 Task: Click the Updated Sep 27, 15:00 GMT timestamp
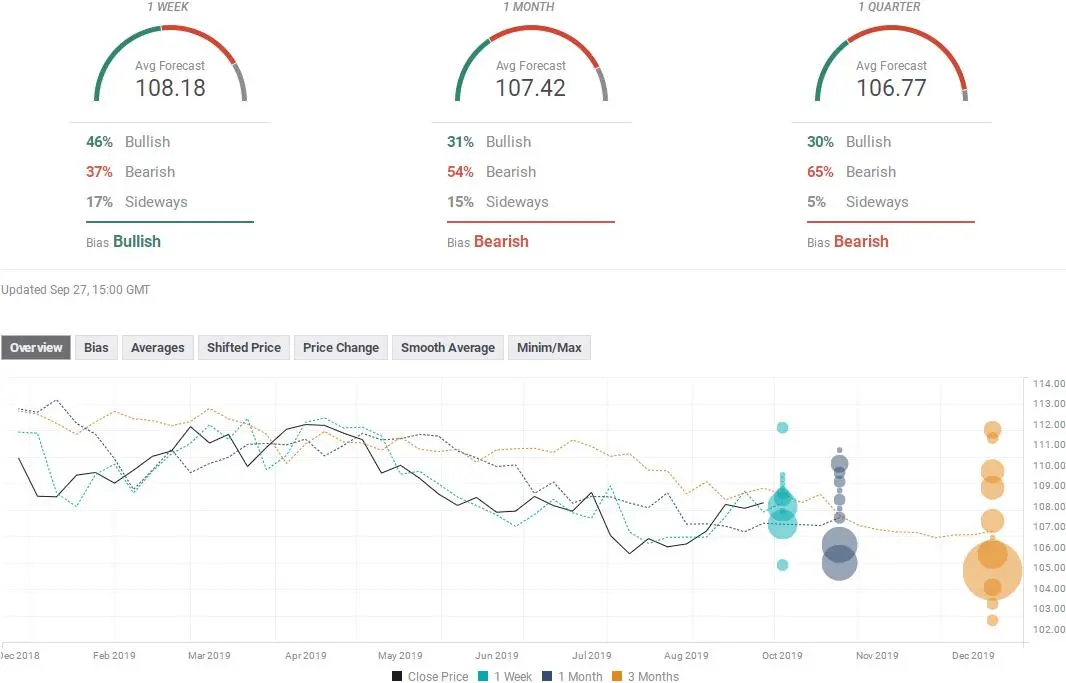(75, 290)
